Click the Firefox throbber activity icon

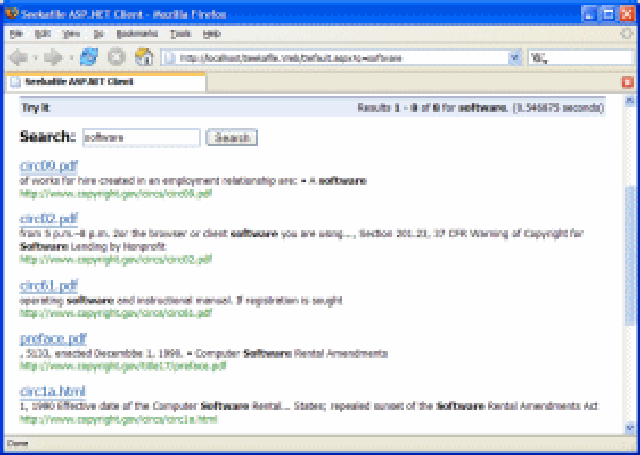626,33
